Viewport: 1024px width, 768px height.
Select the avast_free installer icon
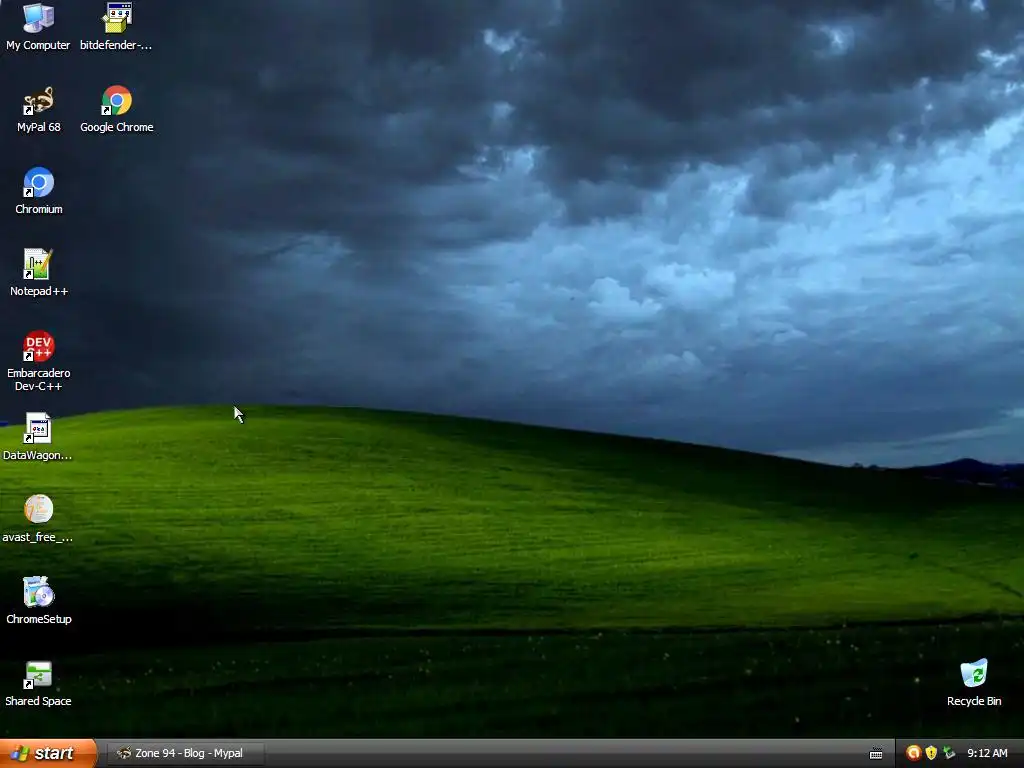(x=39, y=510)
